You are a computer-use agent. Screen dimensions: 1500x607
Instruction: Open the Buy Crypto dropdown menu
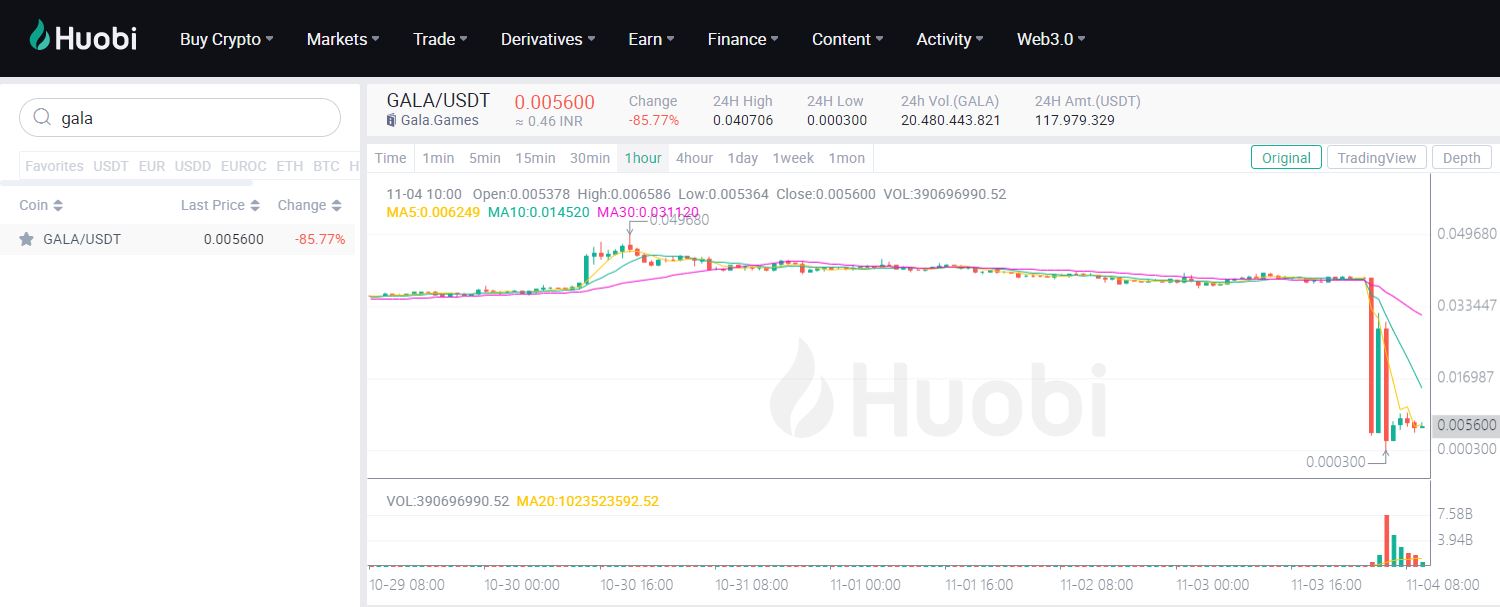(x=226, y=39)
